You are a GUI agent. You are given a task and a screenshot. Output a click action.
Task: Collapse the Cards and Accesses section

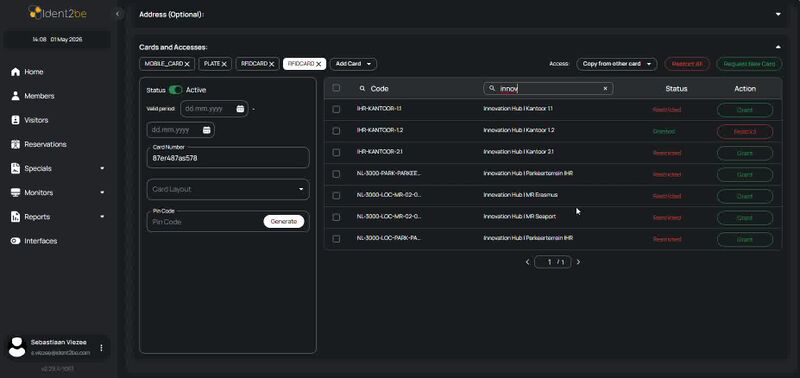coord(778,47)
